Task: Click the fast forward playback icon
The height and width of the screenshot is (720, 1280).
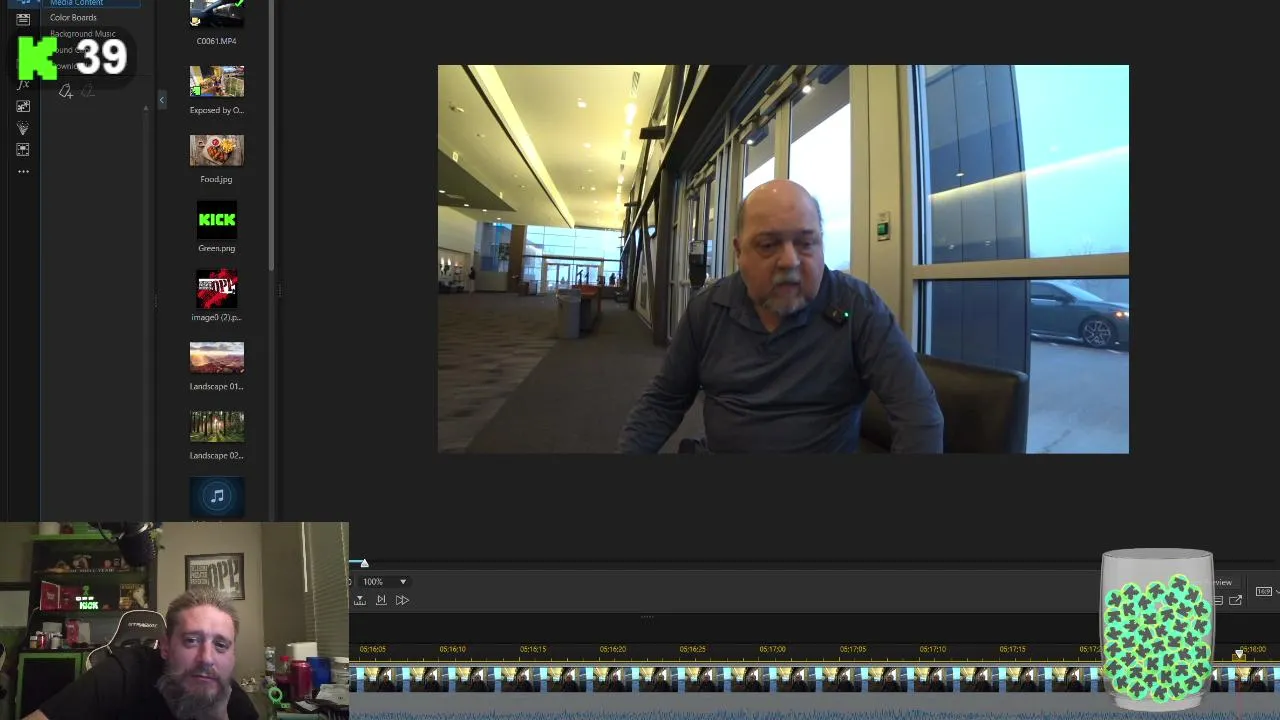Action: (x=402, y=600)
